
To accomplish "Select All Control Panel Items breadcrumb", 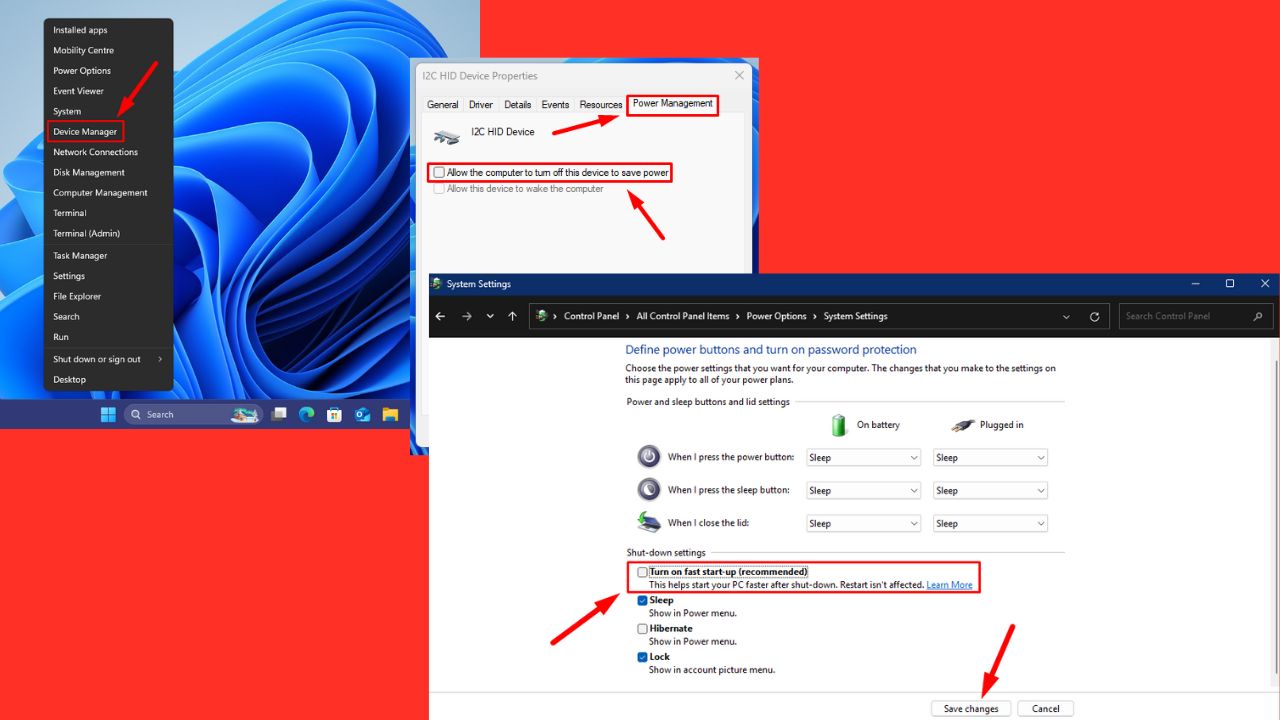I will tap(683, 316).
